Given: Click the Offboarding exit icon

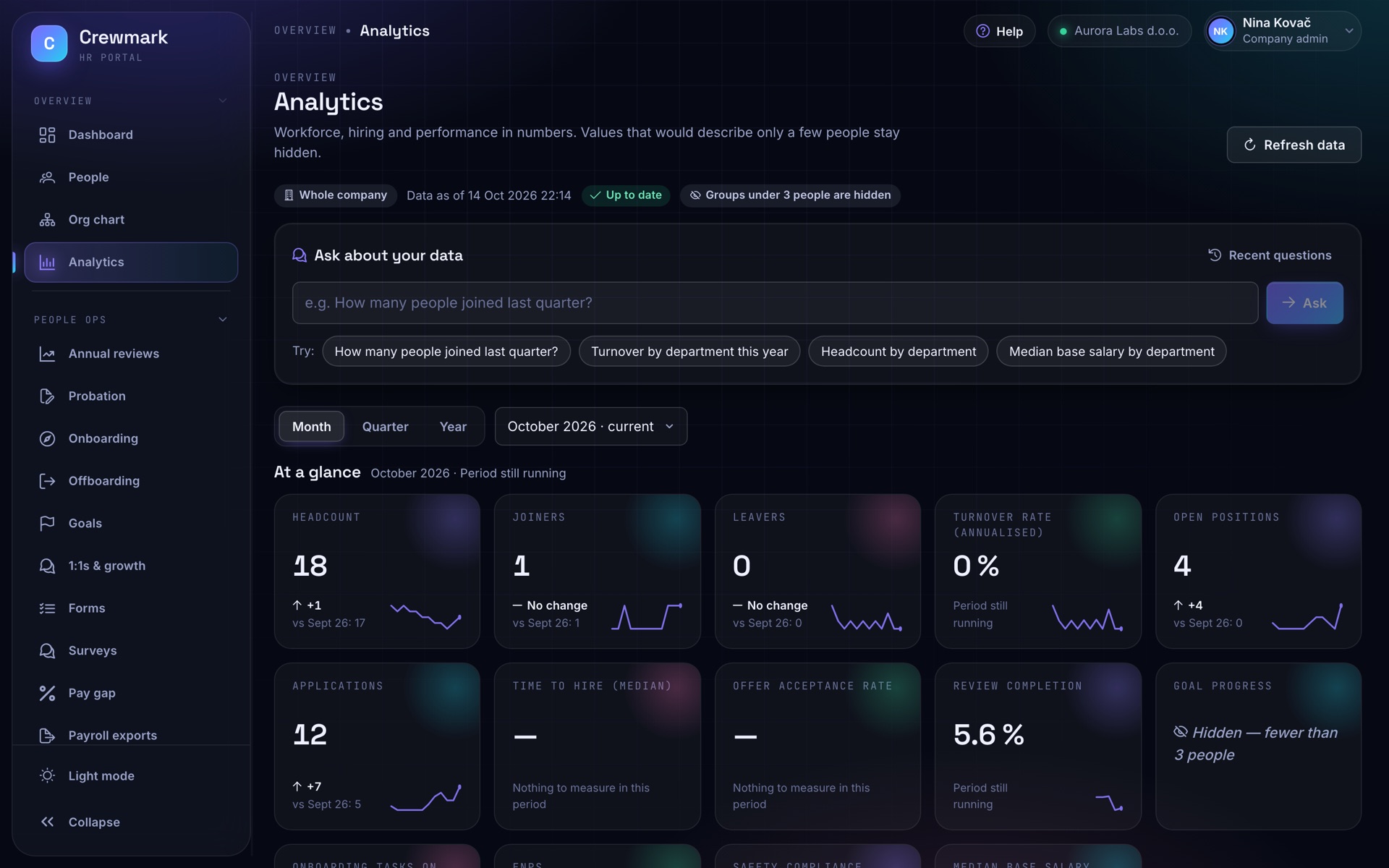Looking at the screenshot, I should coord(47,481).
